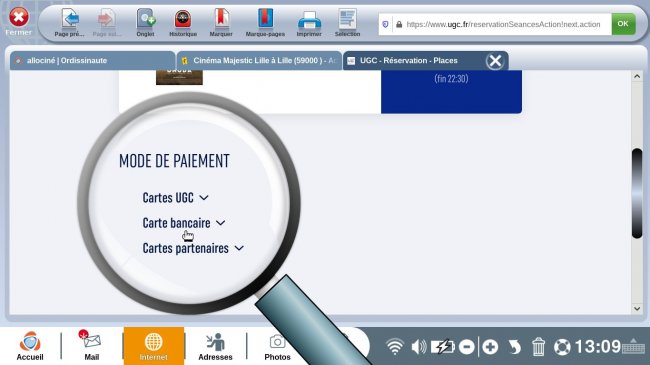Click the red Fermer close button

coord(19,17)
